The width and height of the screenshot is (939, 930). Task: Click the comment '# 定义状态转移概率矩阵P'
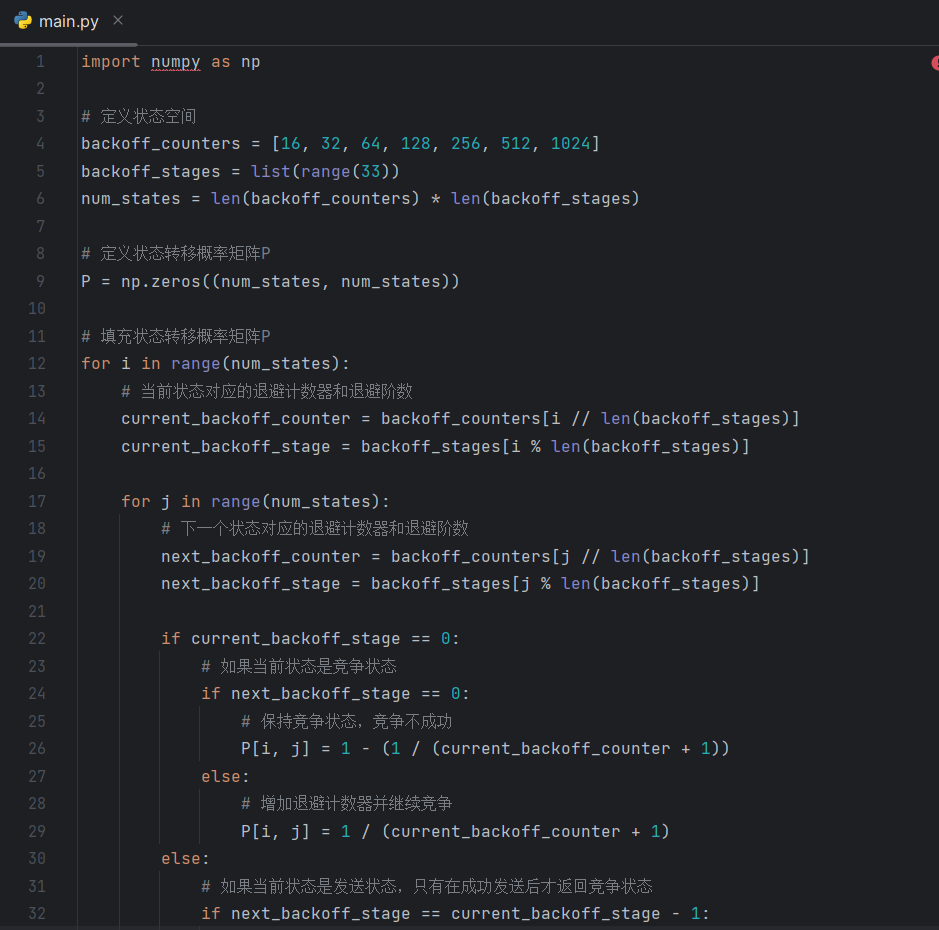(175, 253)
